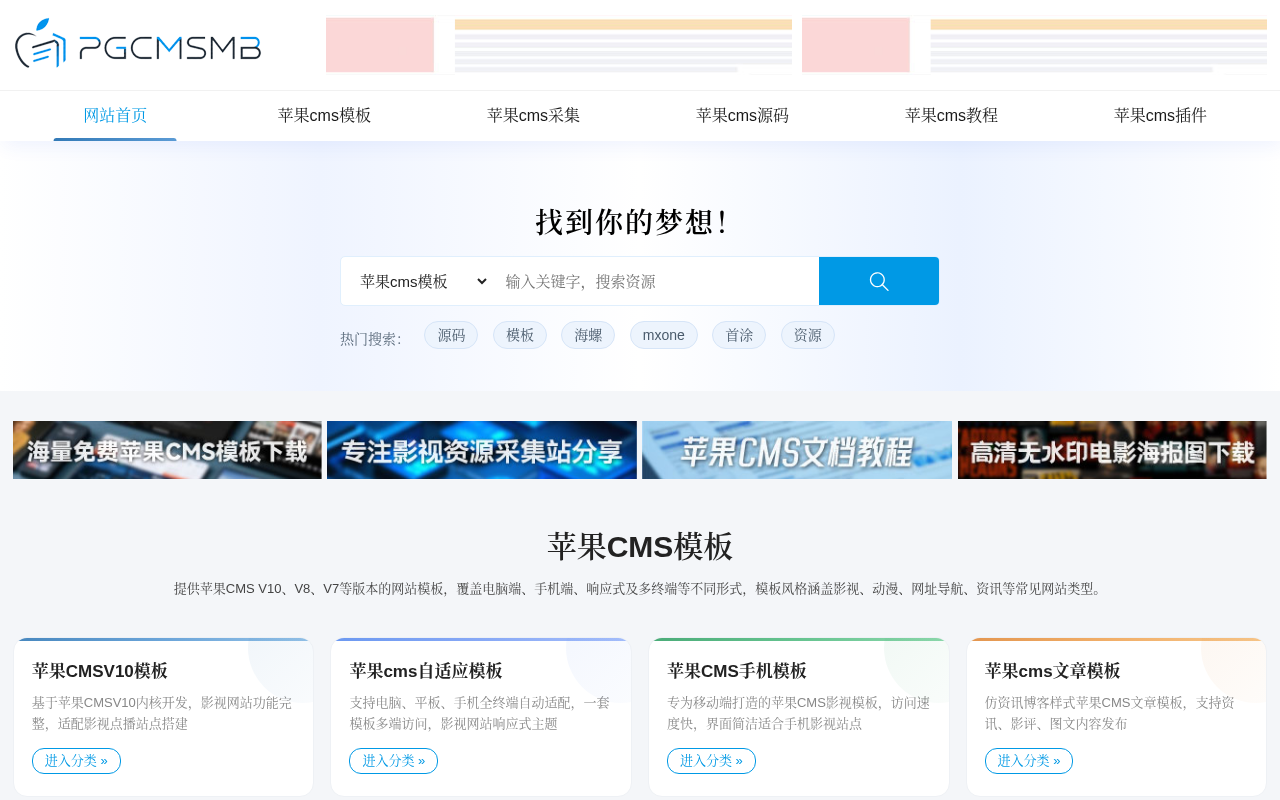The image size is (1280, 800).
Task: Open the 专注影视资源采集站分享 banner
Action: (x=482, y=450)
